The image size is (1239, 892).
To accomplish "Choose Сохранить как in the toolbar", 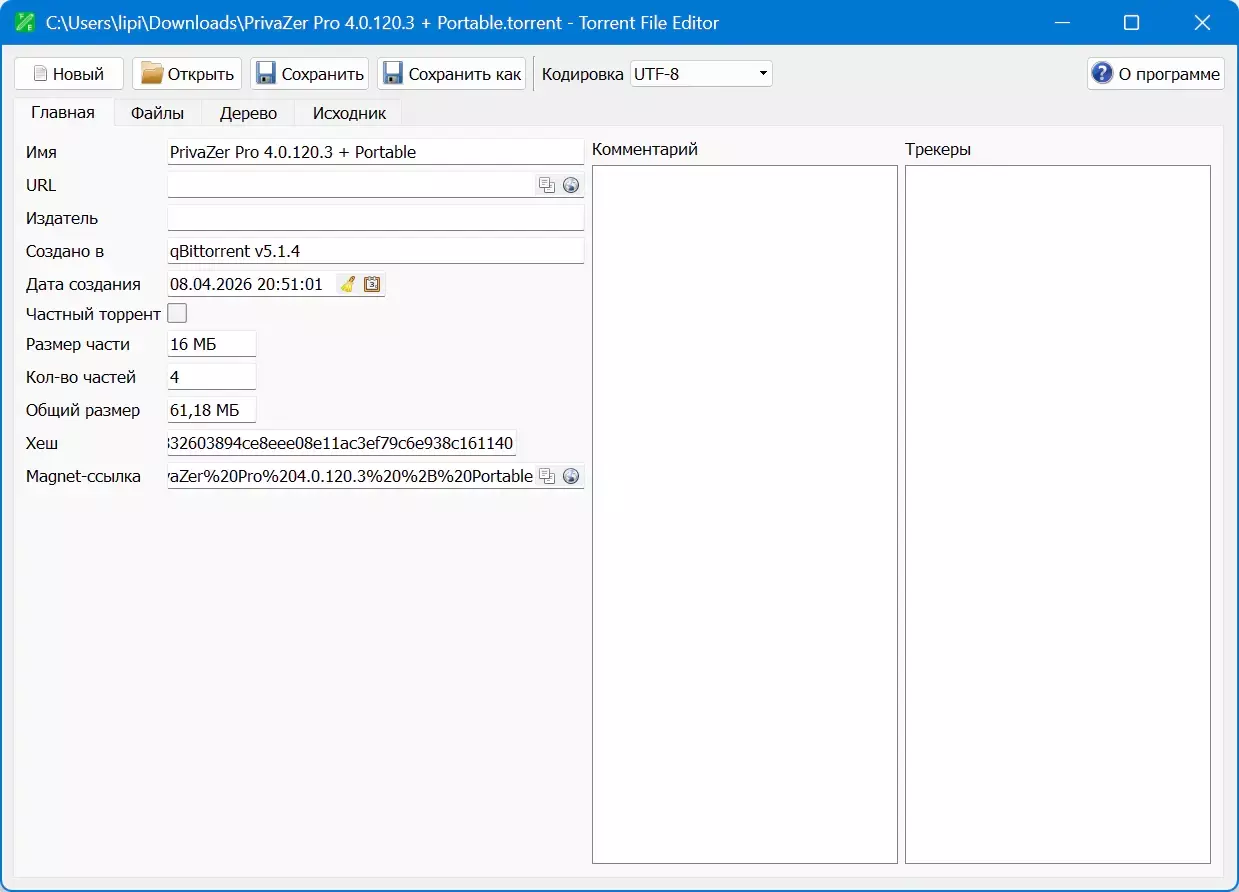I will 452,74.
